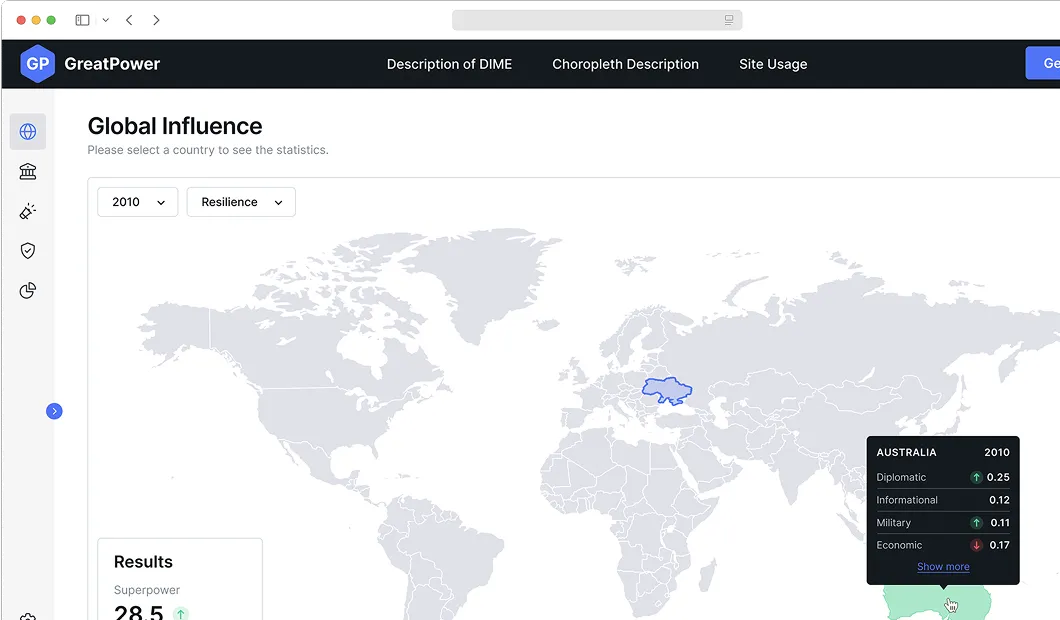Viewport: 1060px width, 620px height.
Task: Open the globe Global Influence sidebar icon
Action: (28, 131)
